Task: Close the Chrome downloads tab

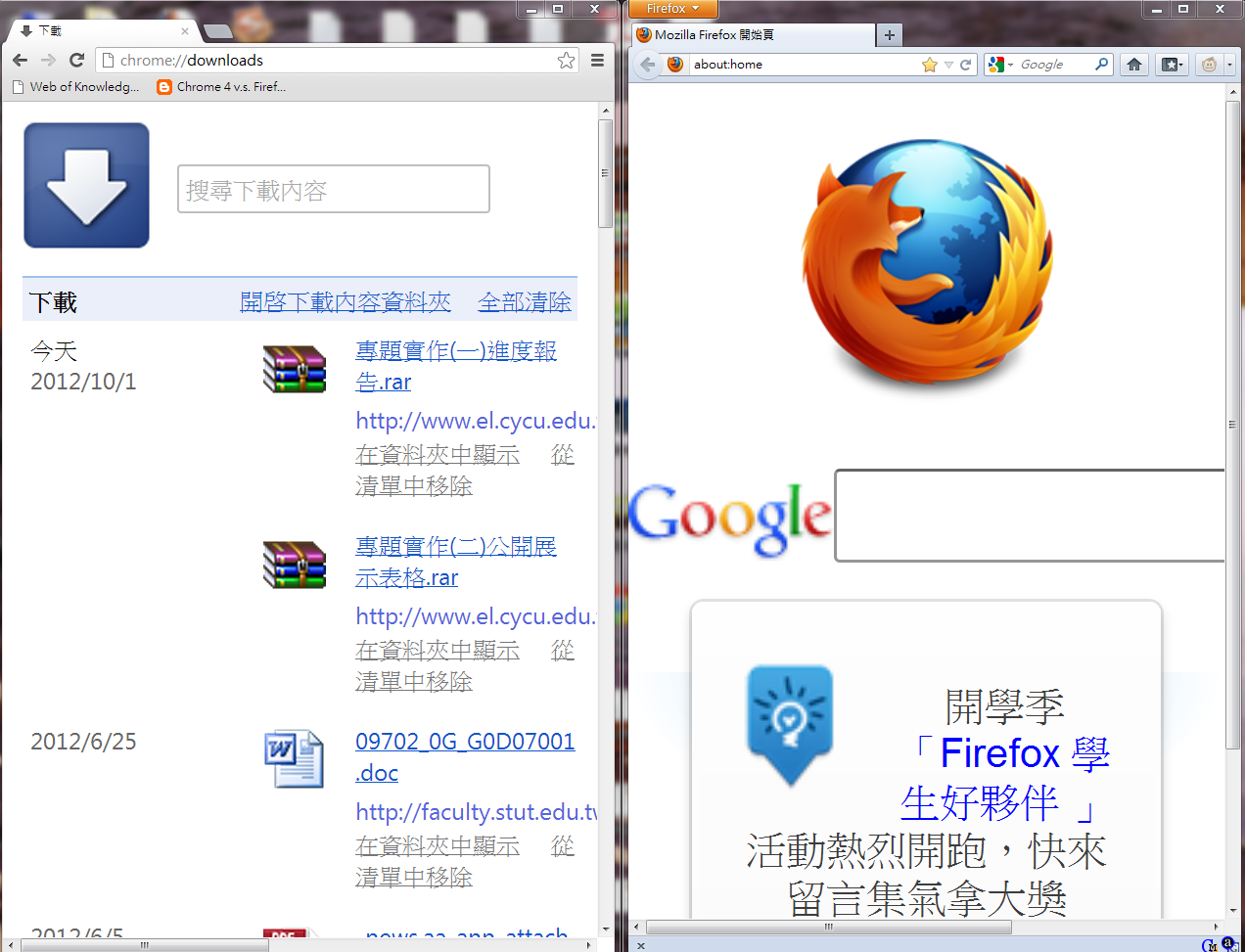Action: click(184, 31)
